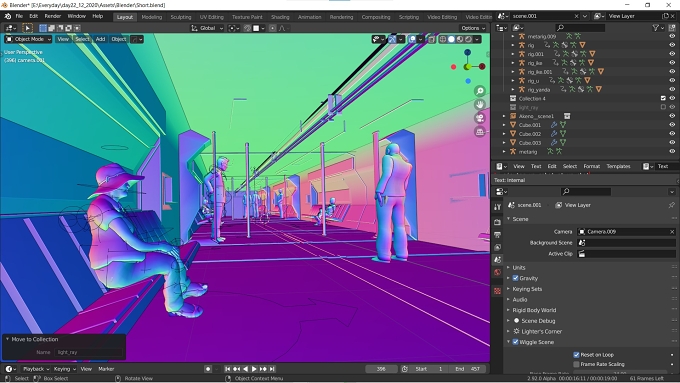
Task: Click the Templates menu in text editor
Action: point(618,167)
